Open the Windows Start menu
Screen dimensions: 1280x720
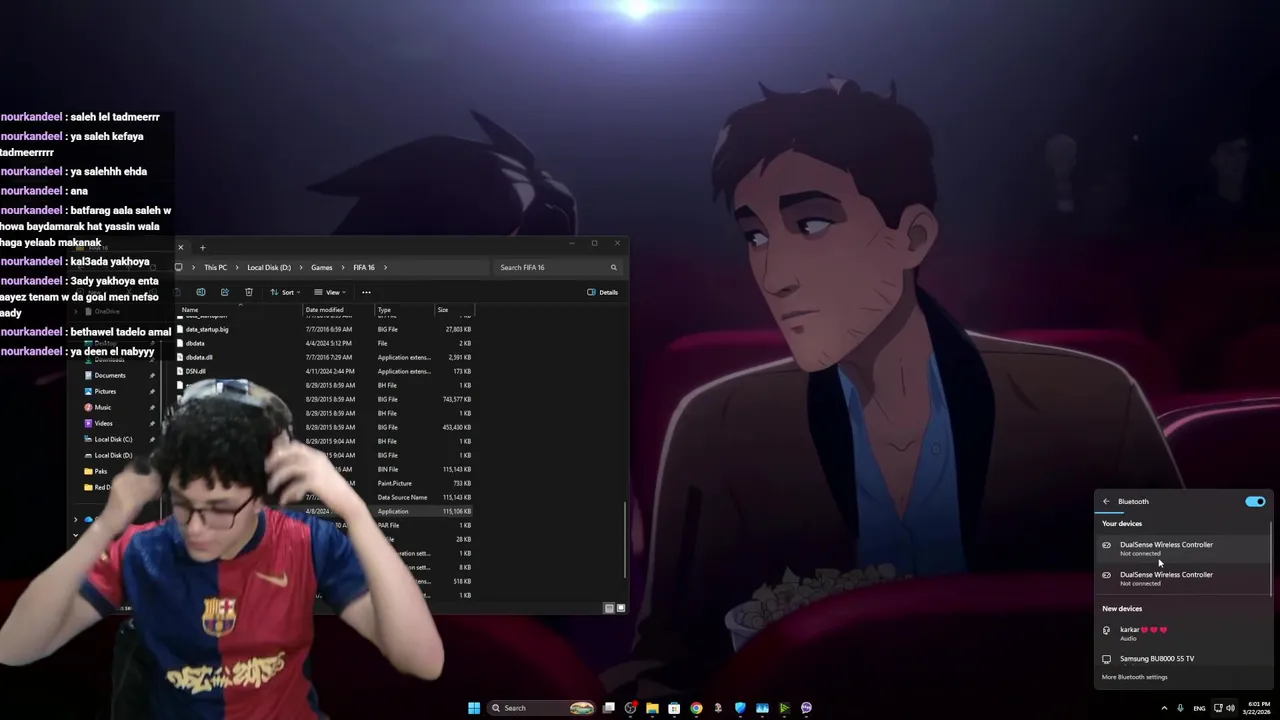[x=474, y=708]
